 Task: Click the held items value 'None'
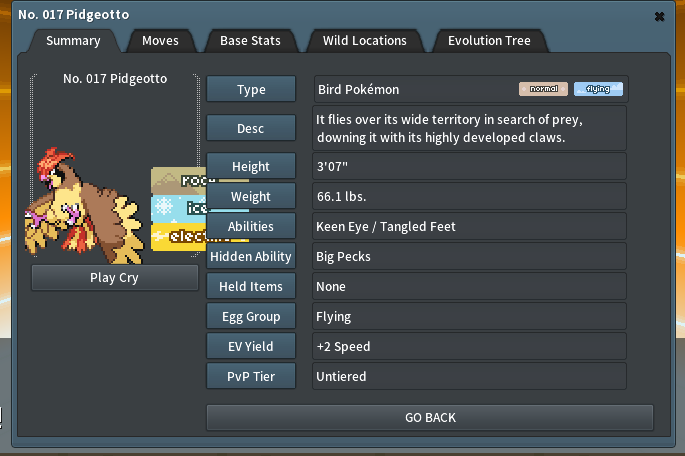tap(331, 287)
